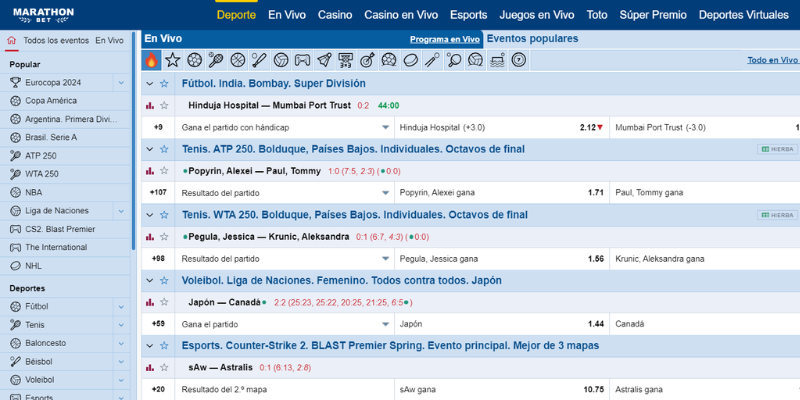
Task: Filter live events by basketball icon
Action: pyautogui.click(x=238, y=60)
